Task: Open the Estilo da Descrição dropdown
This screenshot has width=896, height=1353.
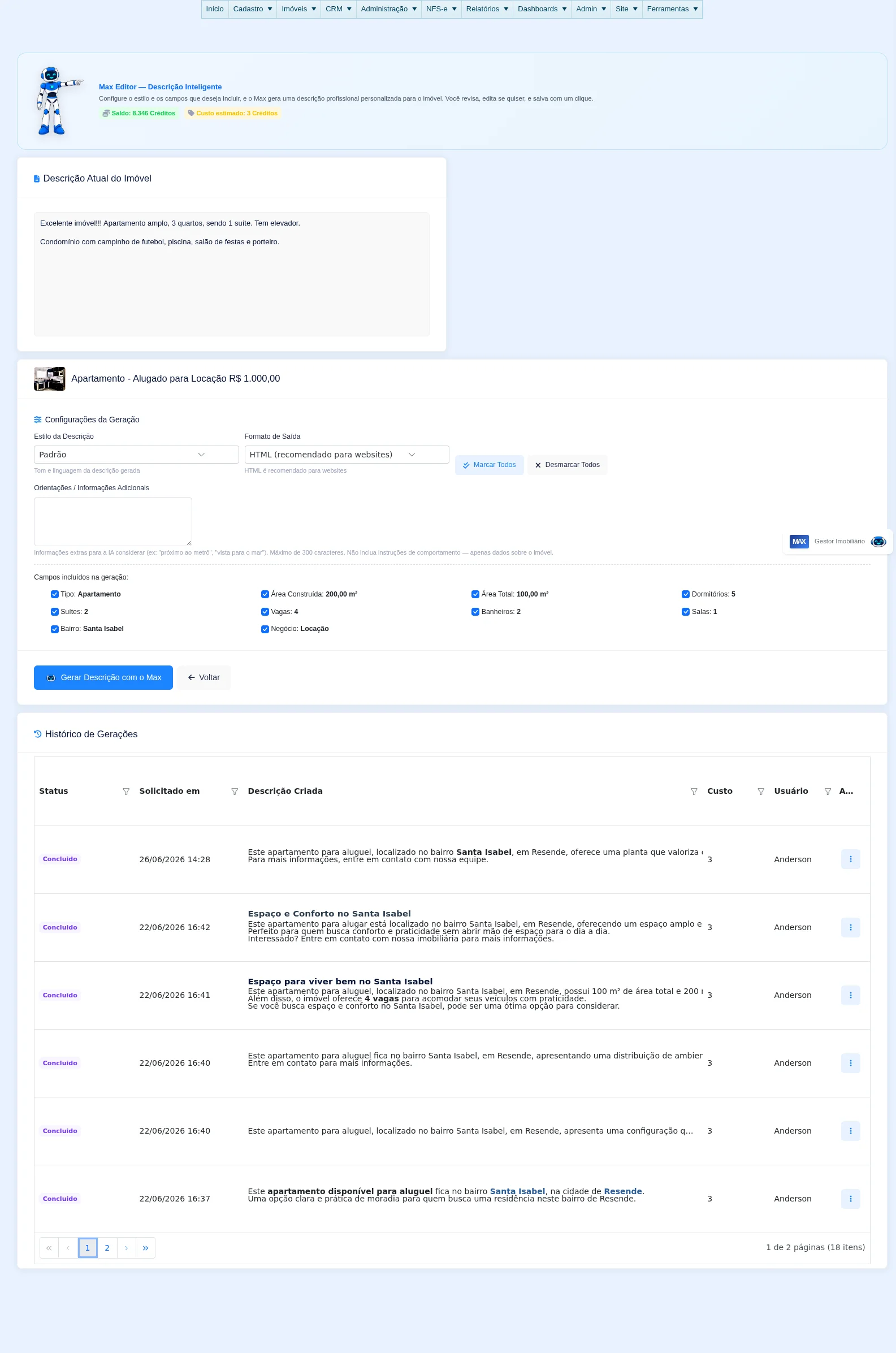Action: click(136, 454)
